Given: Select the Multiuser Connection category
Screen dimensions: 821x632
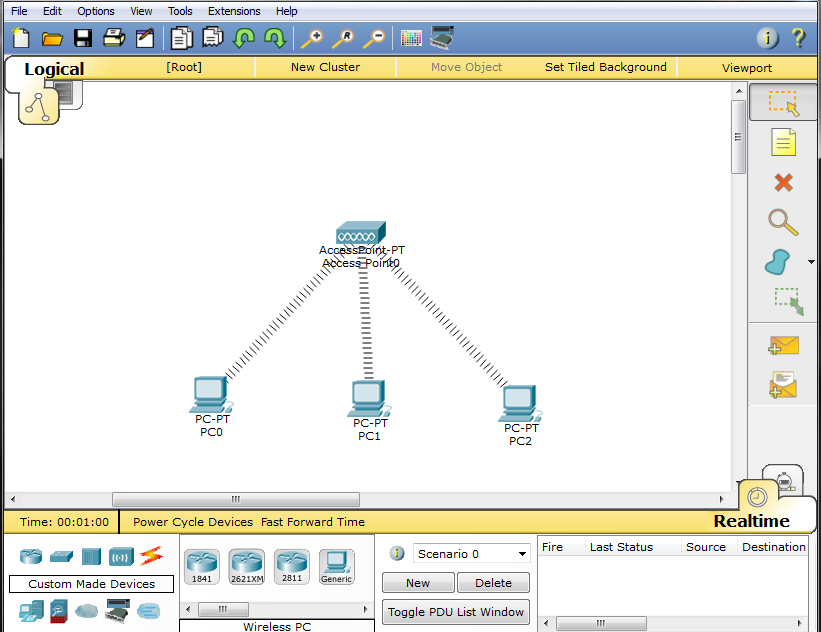Looking at the screenshot, I should pyautogui.click(x=148, y=611).
